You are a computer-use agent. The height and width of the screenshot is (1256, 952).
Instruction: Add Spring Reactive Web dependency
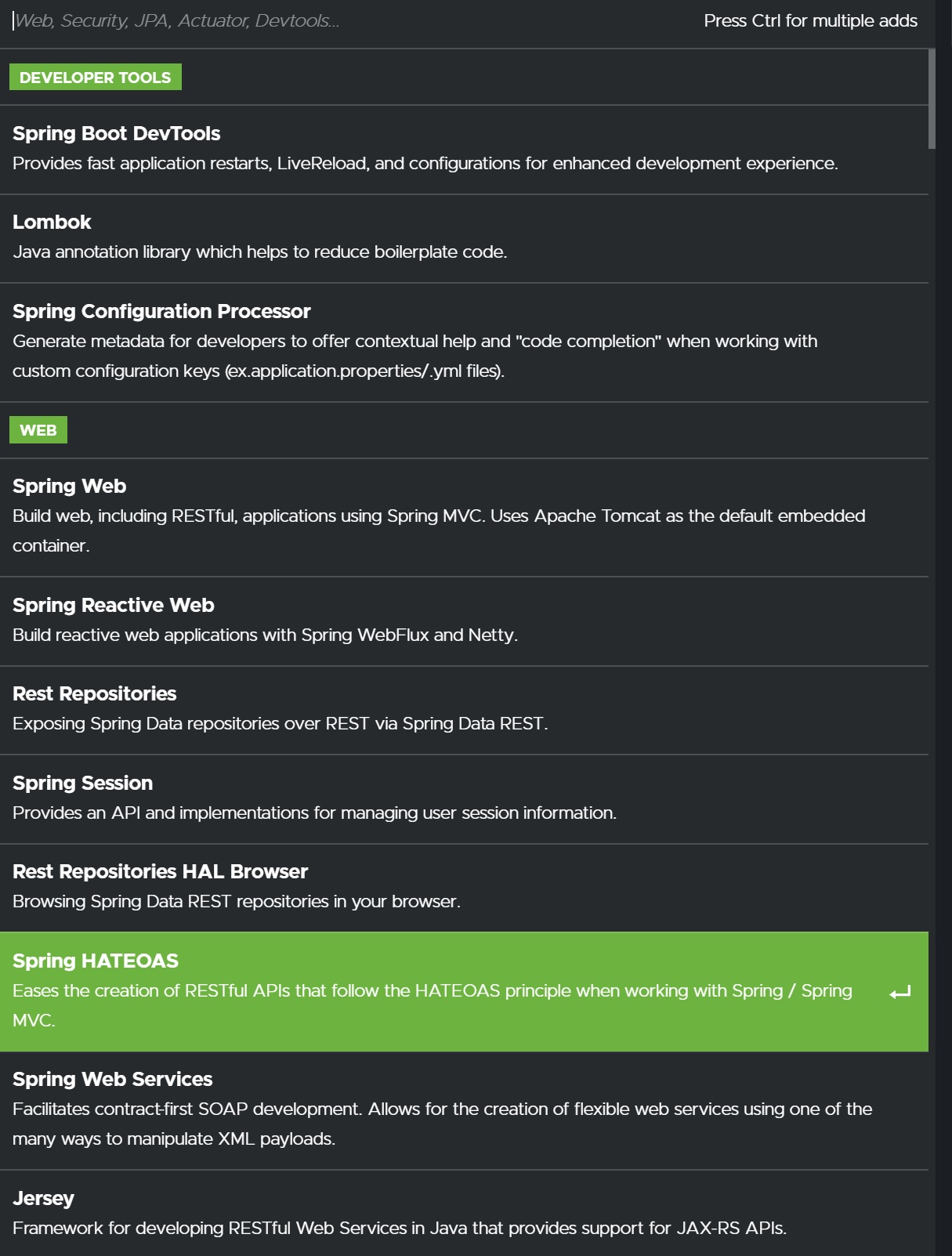tap(114, 606)
